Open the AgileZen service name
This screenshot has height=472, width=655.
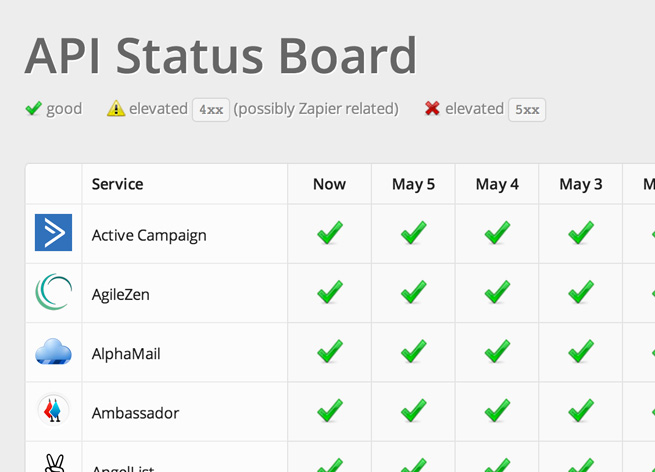coord(120,295)
